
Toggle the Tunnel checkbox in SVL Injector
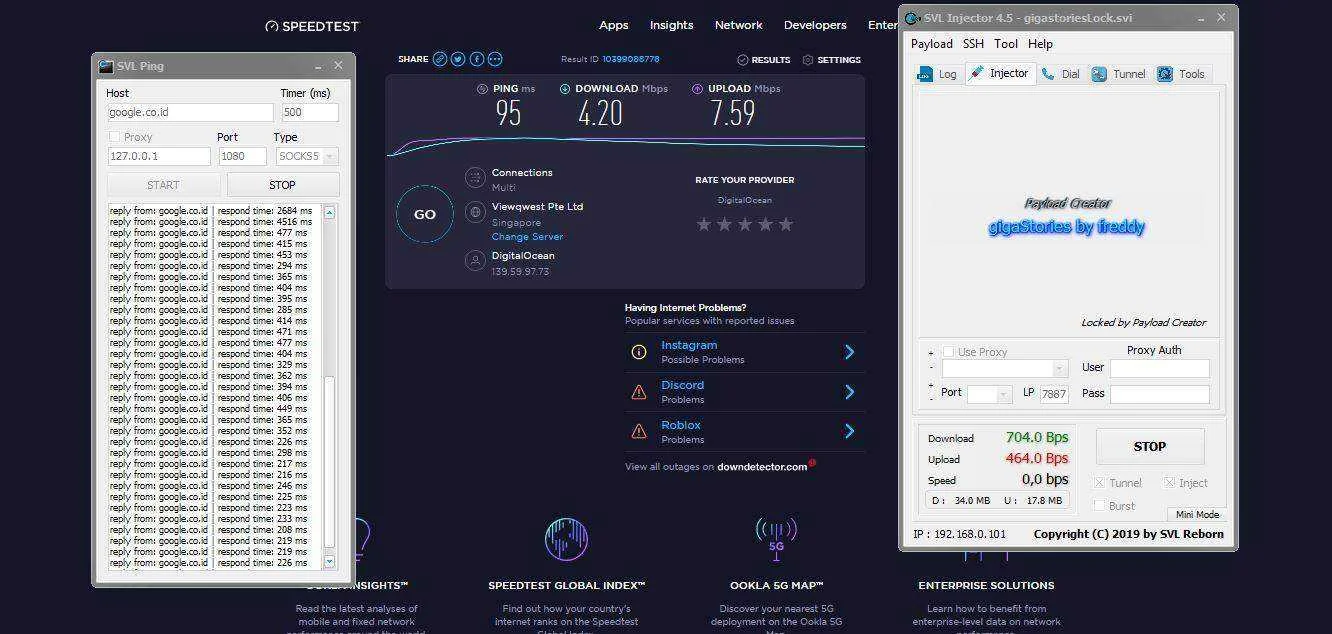coord(1099,483)
